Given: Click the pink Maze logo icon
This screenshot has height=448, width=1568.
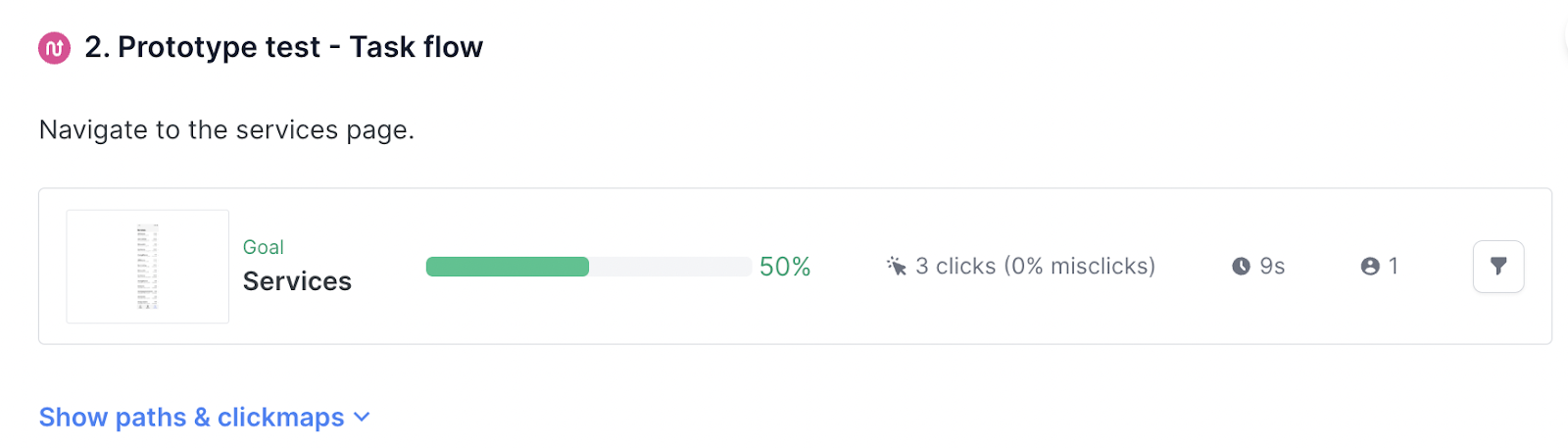Looking at the screenshot, I should (x=54, y=47).
